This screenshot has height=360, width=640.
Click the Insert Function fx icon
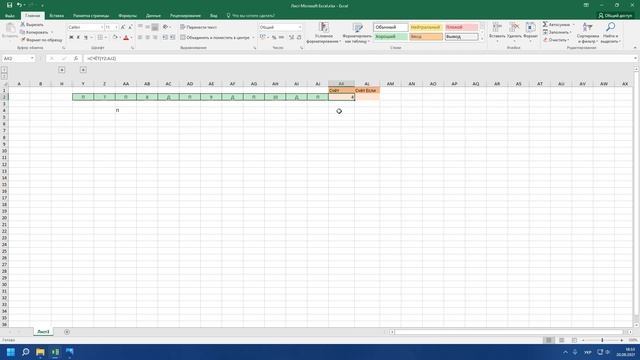pyautogui.click(x=76, y=58)
